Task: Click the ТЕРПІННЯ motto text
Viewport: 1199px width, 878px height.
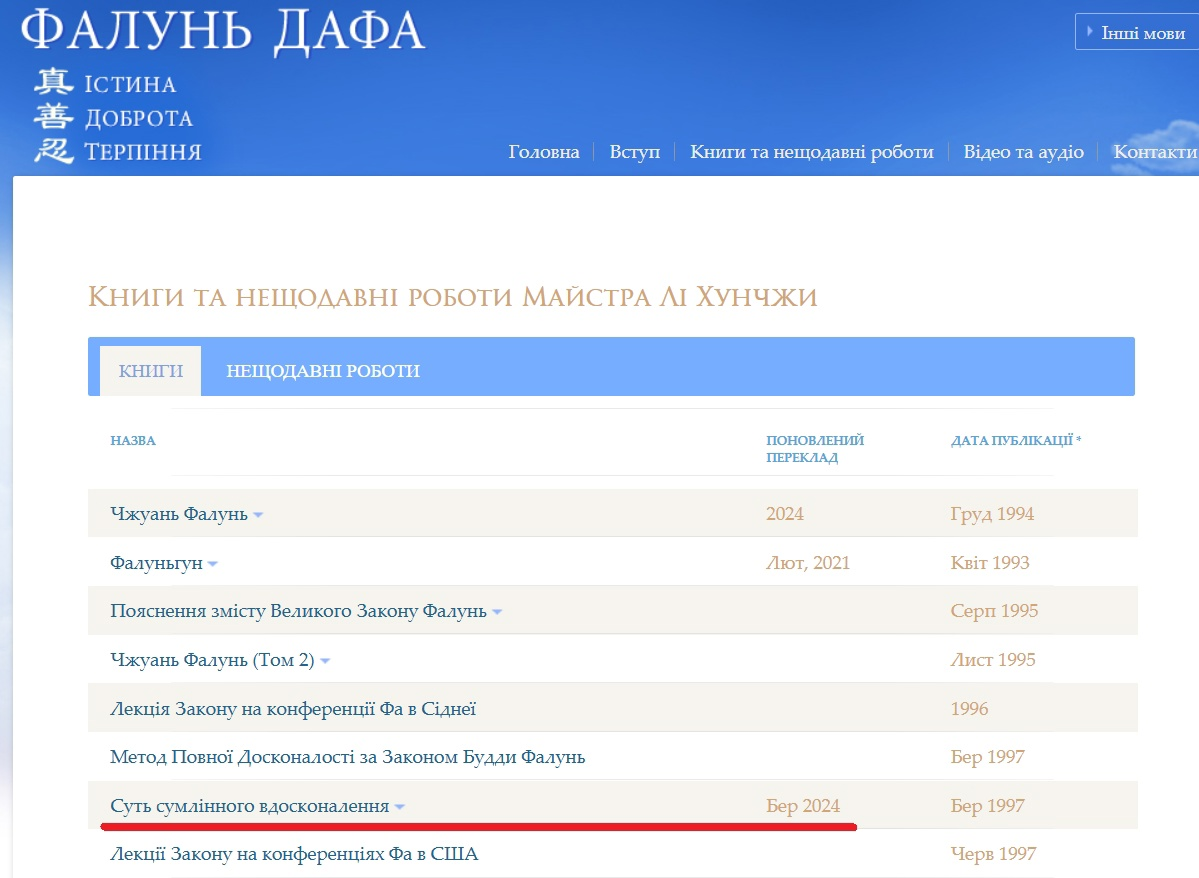Action: click(x=143, y=151)
